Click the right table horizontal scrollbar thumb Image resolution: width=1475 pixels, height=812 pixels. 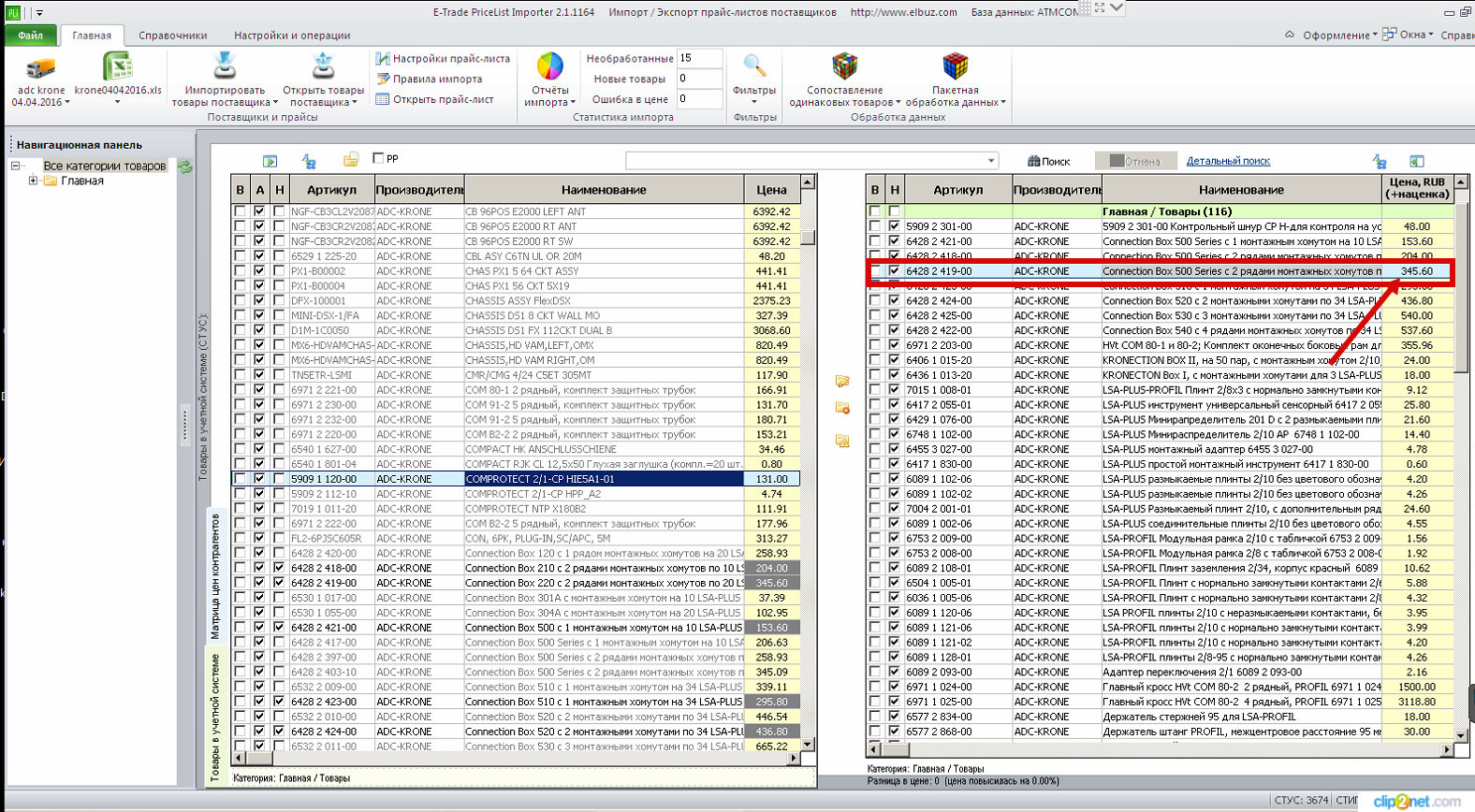coord(894,749)
